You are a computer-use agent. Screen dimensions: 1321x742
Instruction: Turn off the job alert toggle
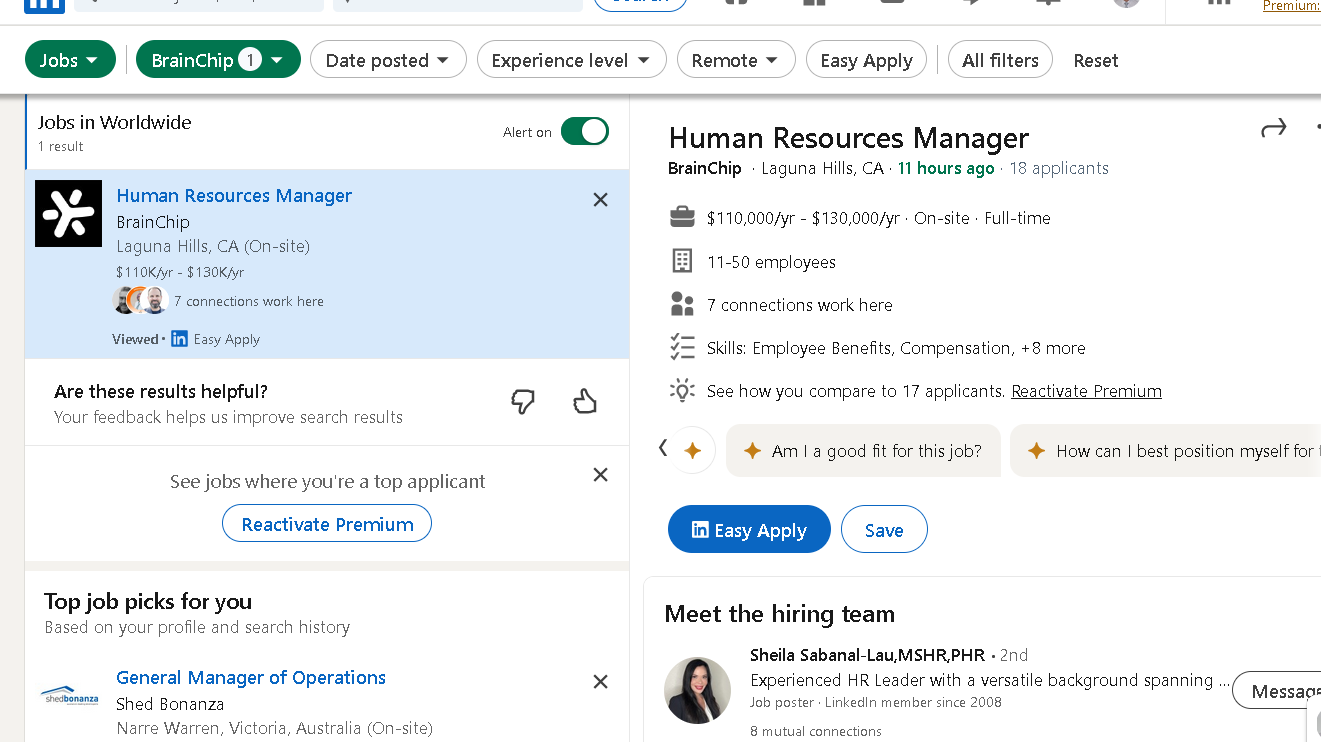point(584,132)
